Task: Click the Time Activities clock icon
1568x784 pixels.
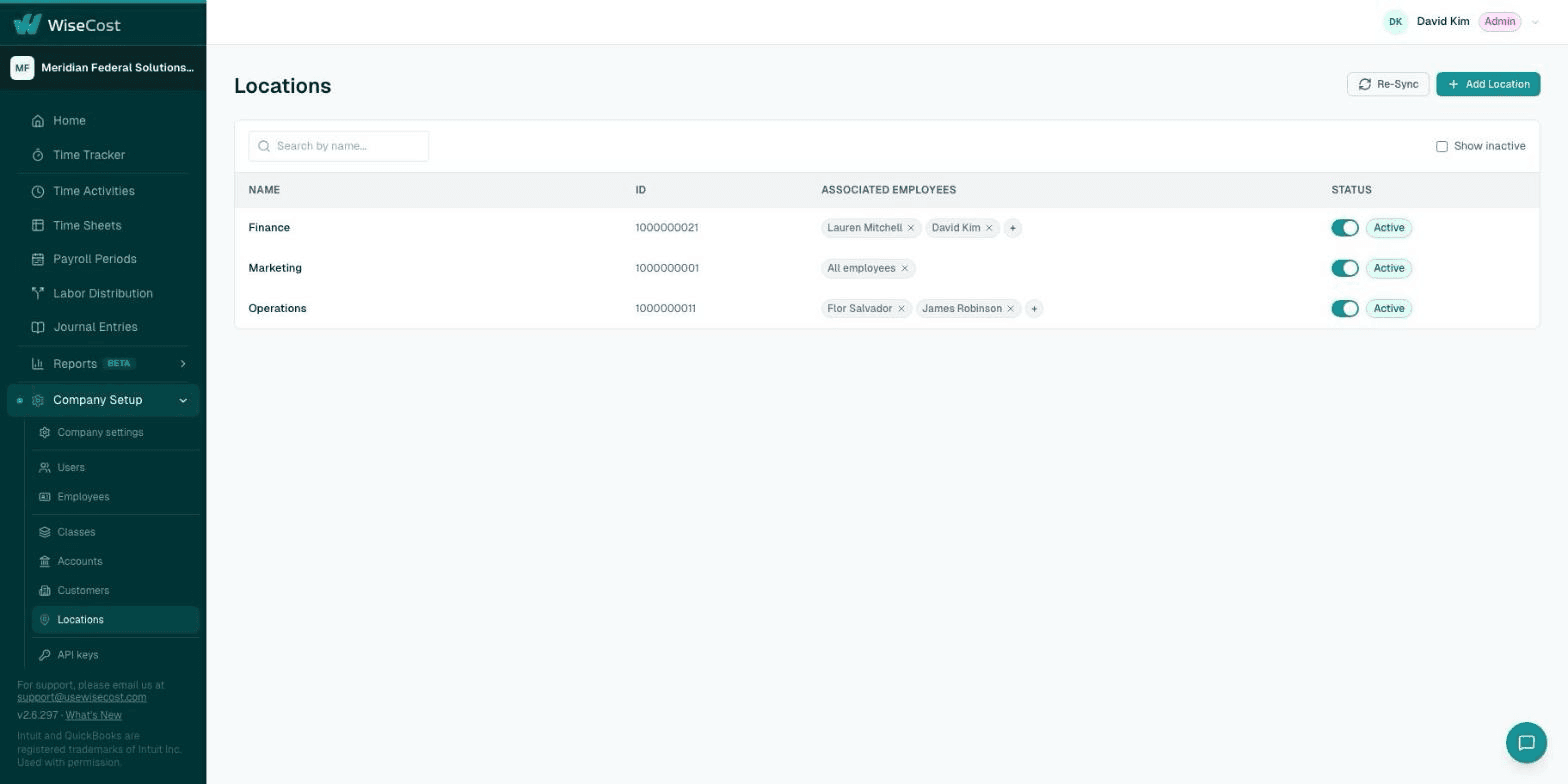Action: point(38,191)
